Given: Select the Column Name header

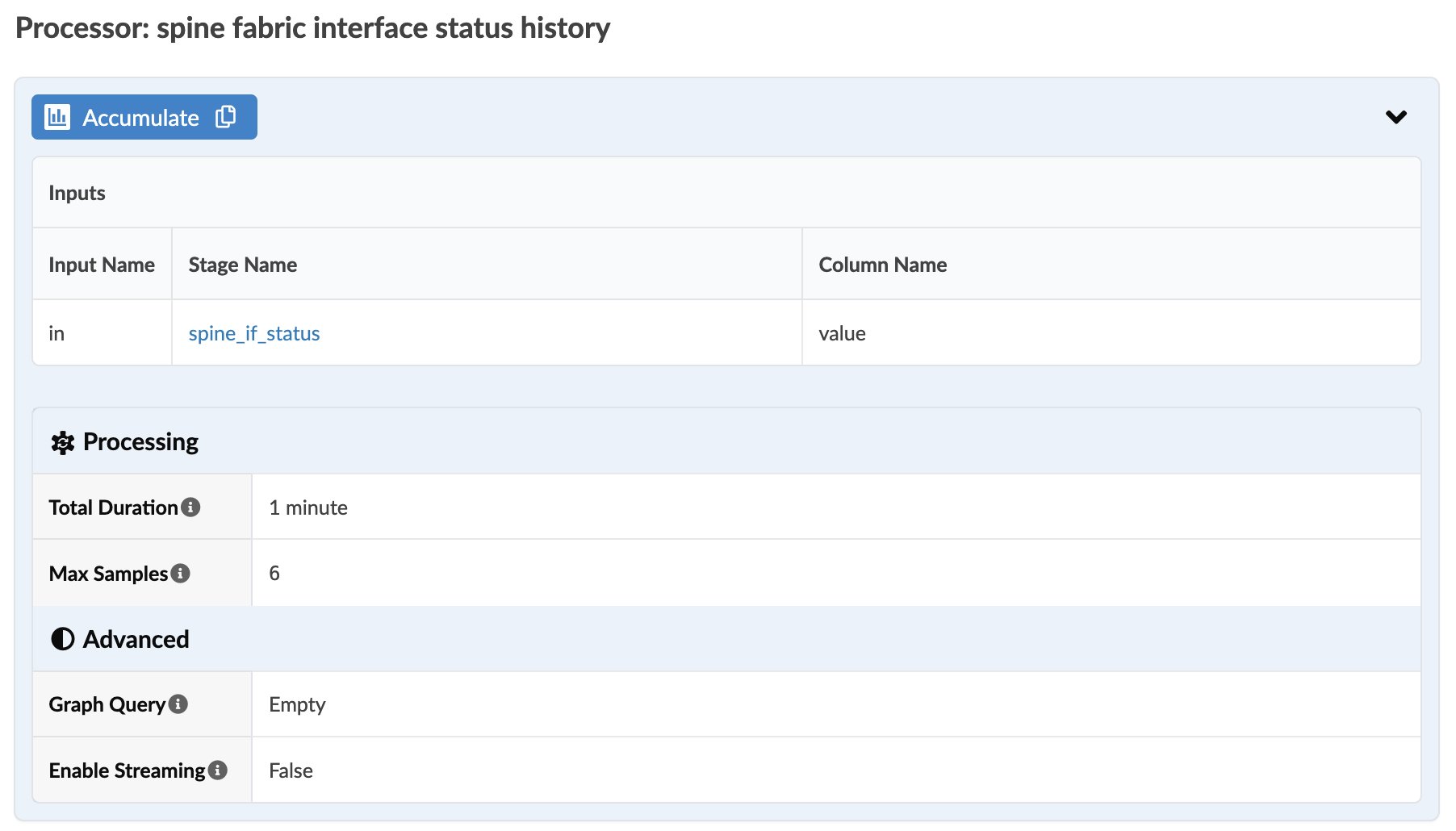Looking at the screenshot, I should pos(882,265).
